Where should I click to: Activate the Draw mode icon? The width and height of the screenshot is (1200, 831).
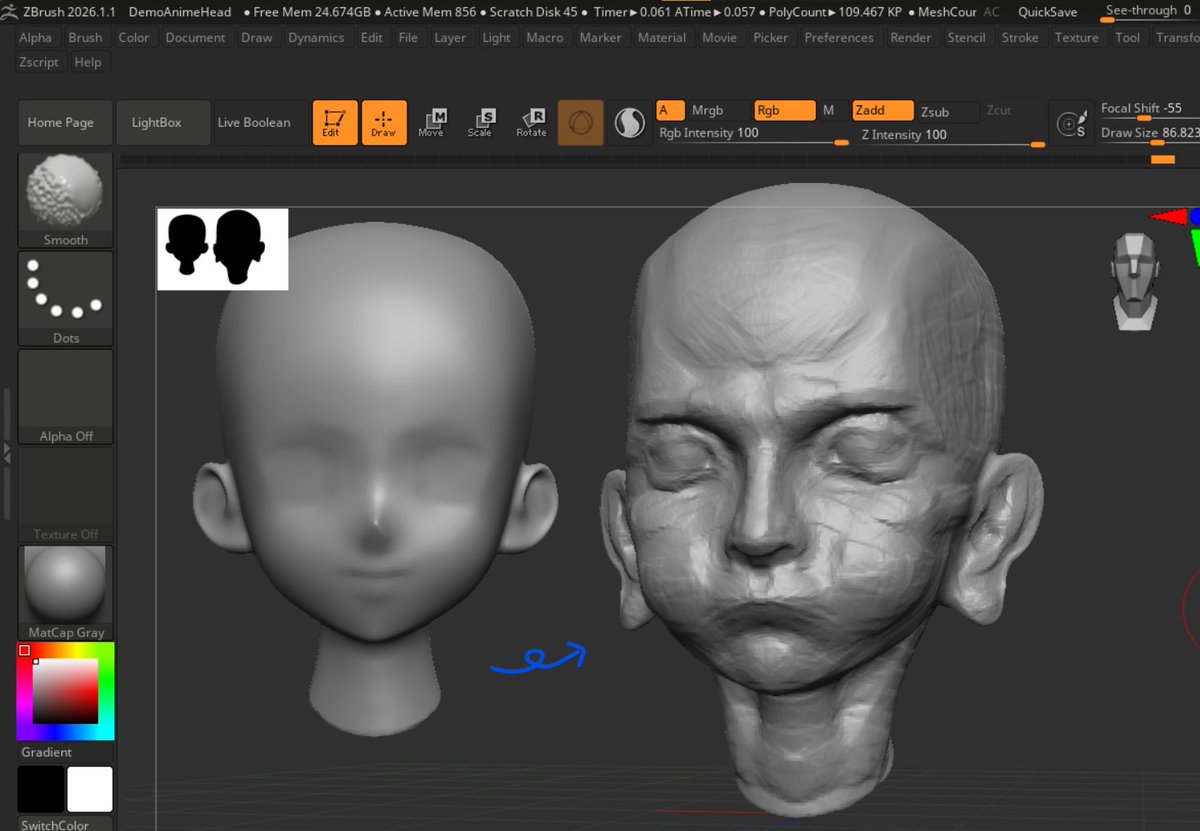(384, 123)
